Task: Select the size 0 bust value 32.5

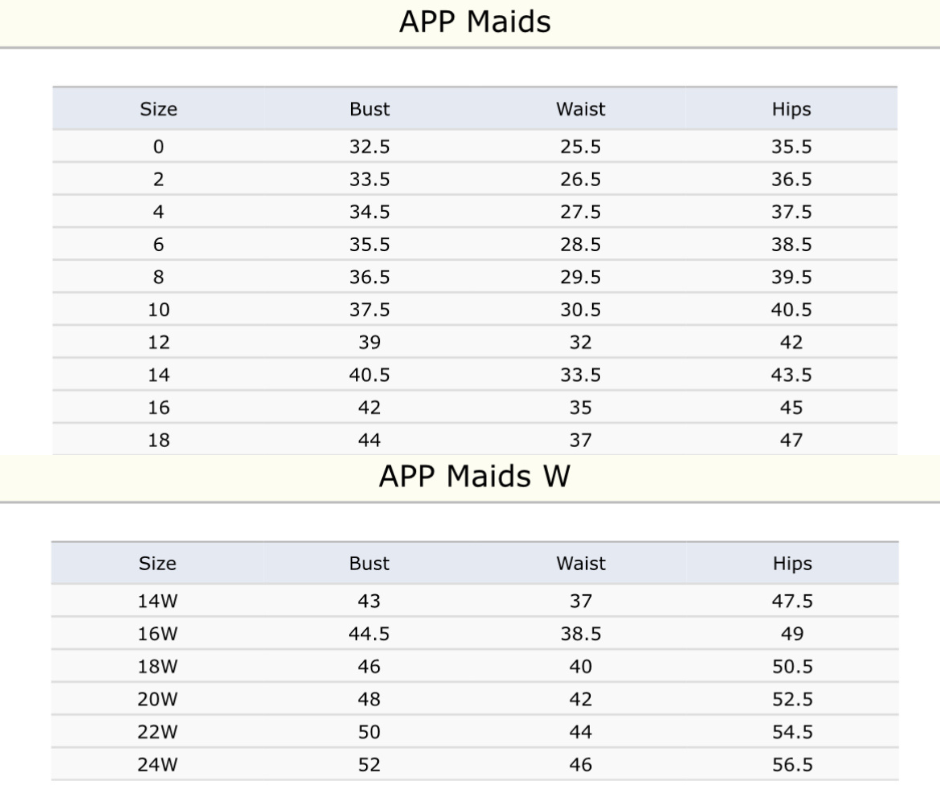Action: [369, 147]
